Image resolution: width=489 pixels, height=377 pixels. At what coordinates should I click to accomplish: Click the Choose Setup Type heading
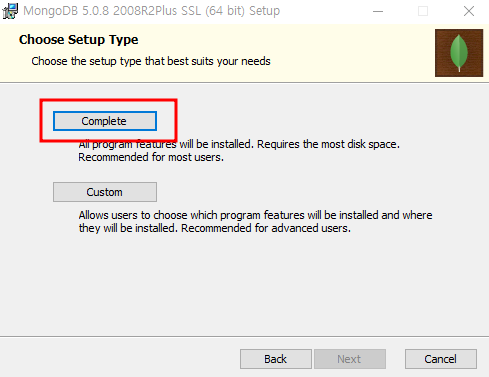[79, 40]
